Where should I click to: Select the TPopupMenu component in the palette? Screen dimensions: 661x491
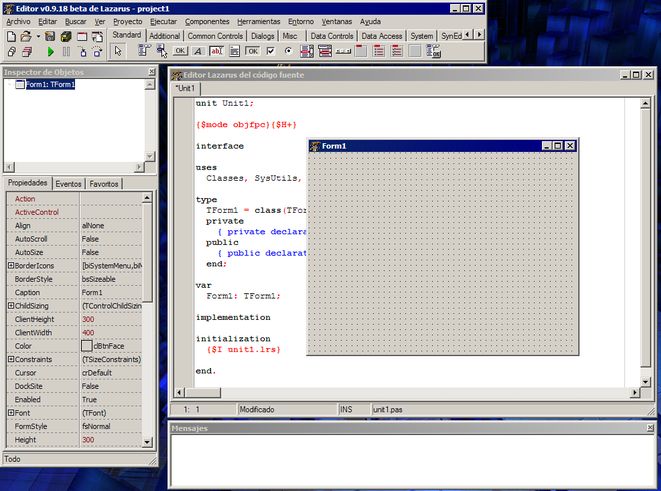pyautogui.click(x=162, y=51)
